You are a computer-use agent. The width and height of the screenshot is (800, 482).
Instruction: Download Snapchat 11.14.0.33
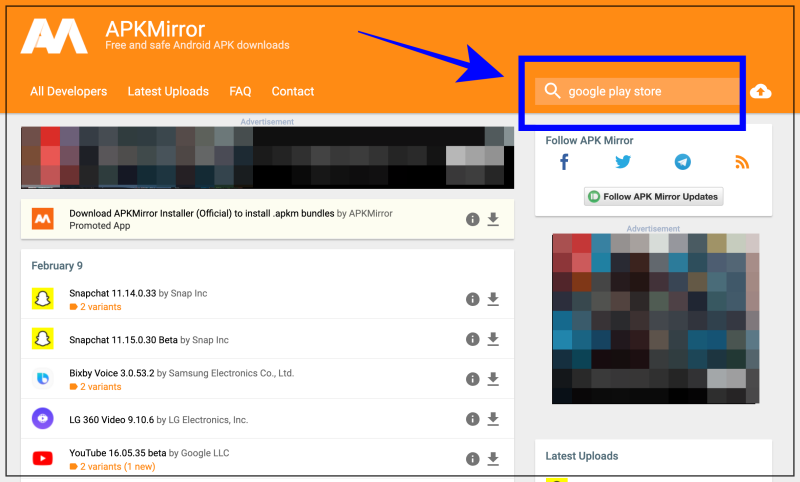pyautogui.click(x=493, y=299)
